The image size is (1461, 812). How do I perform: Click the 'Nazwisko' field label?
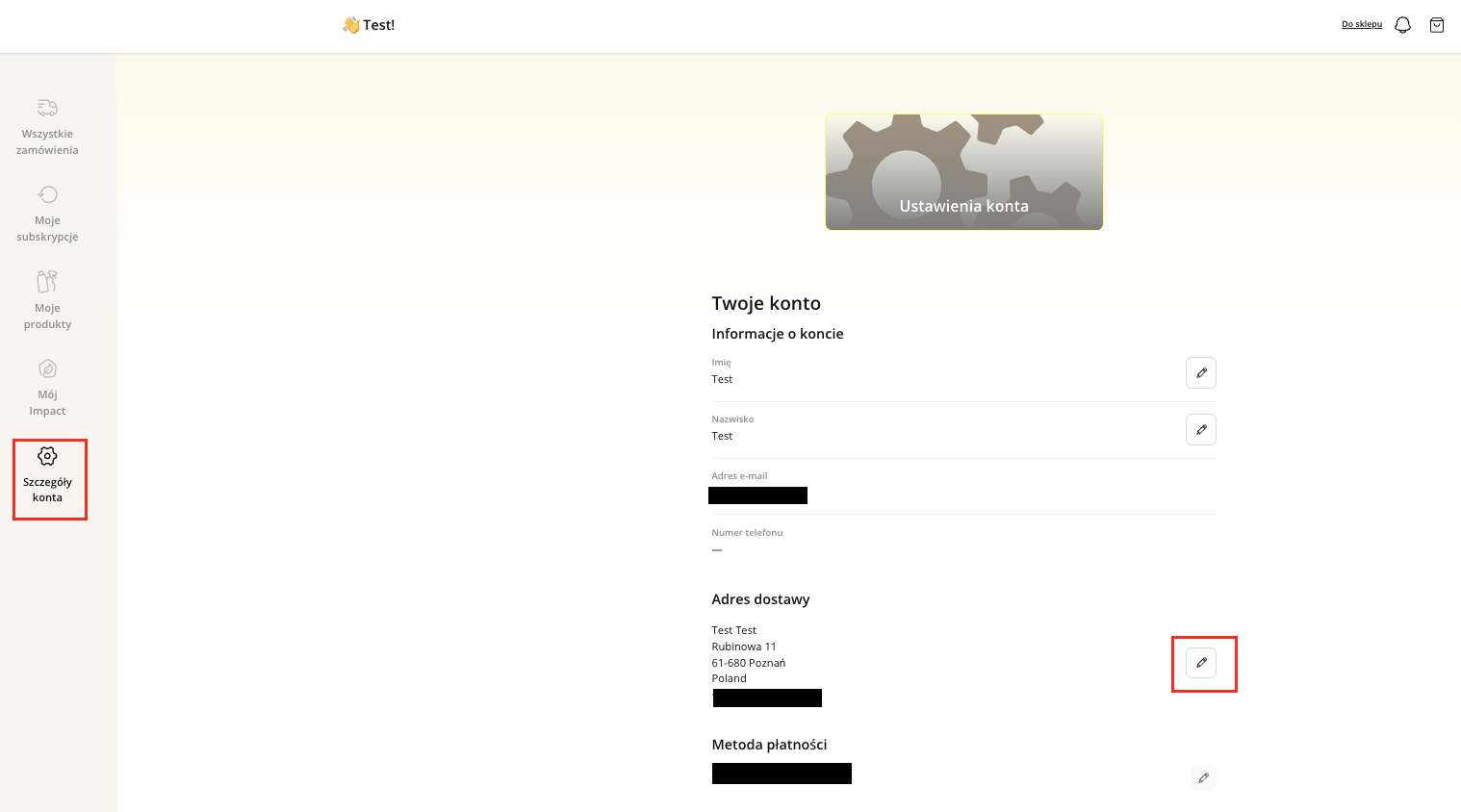(732, 419)
